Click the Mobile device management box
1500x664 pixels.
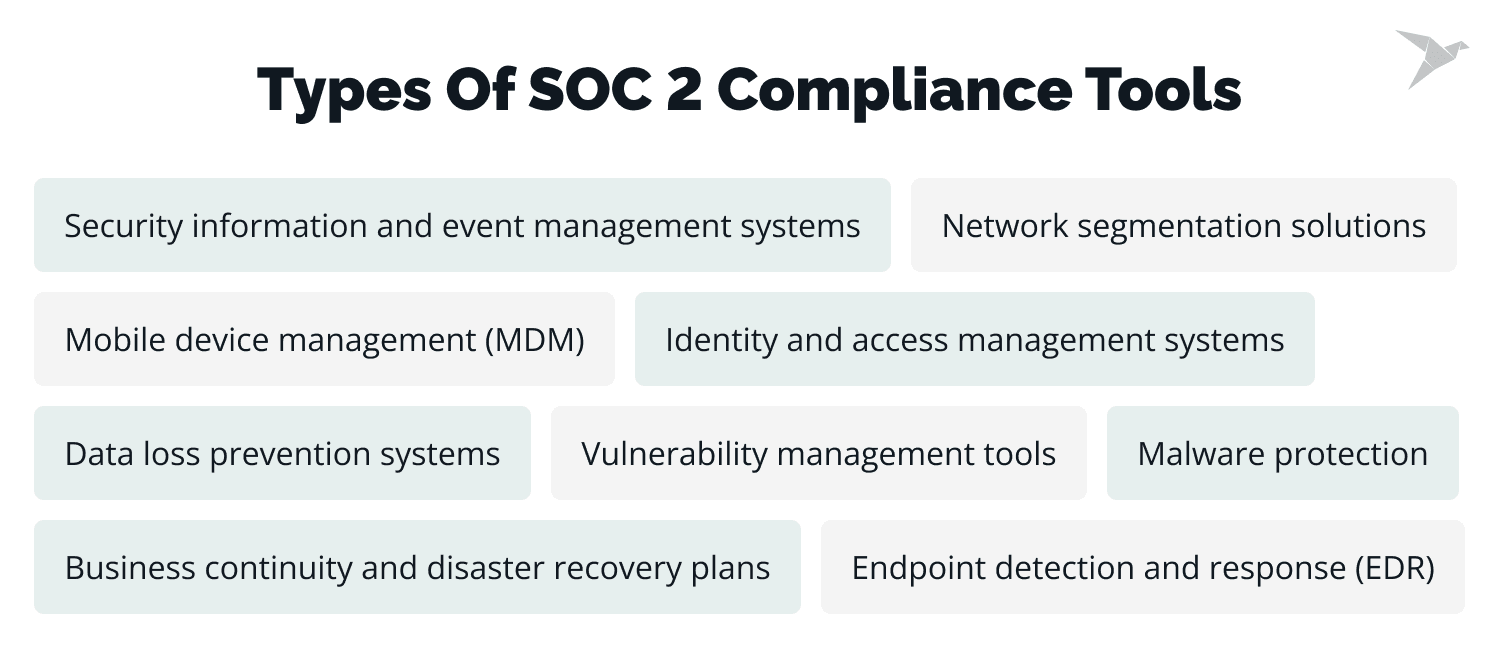324,340
